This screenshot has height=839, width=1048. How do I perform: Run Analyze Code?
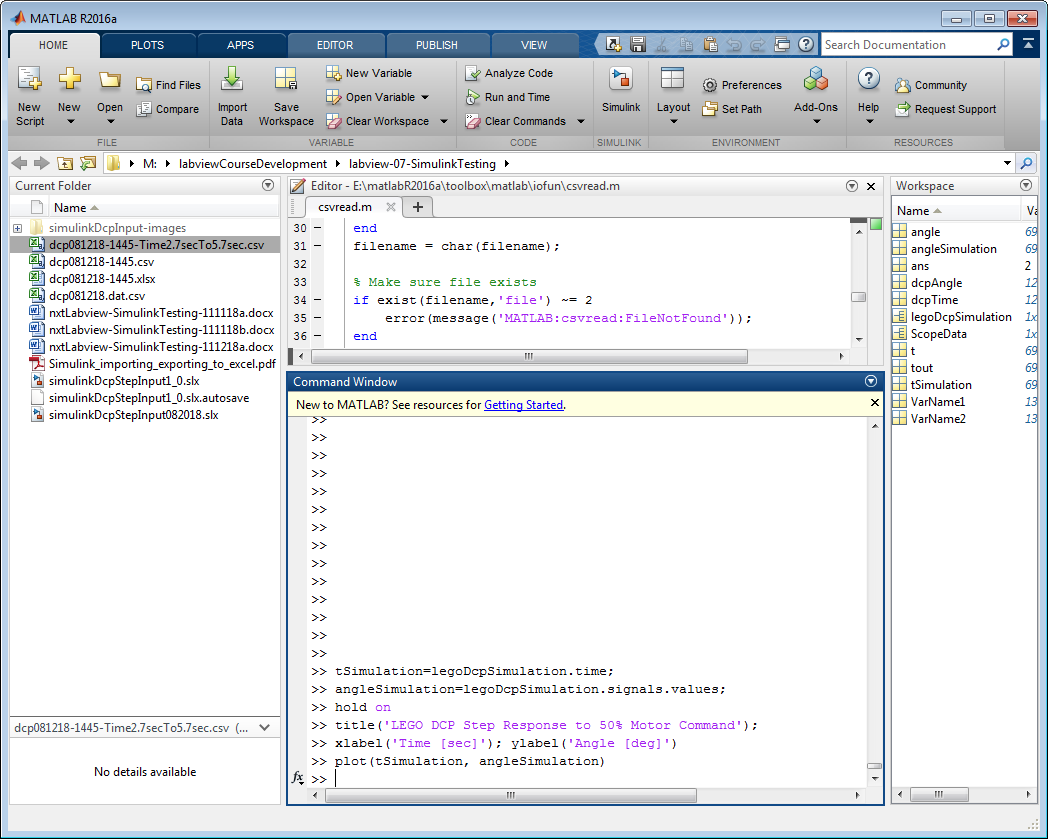pos(509,73)
